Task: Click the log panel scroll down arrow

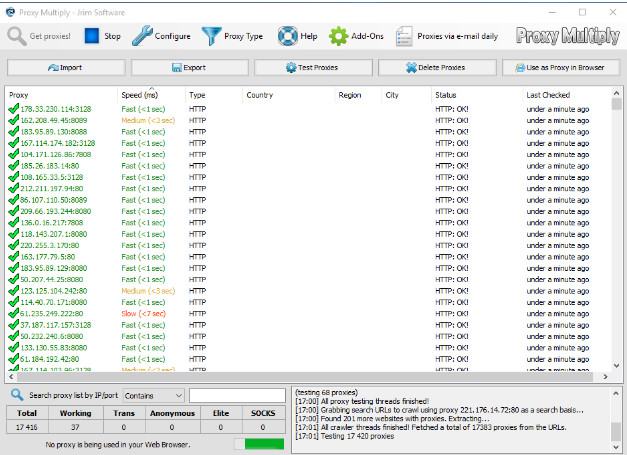Action: [616, 447]
